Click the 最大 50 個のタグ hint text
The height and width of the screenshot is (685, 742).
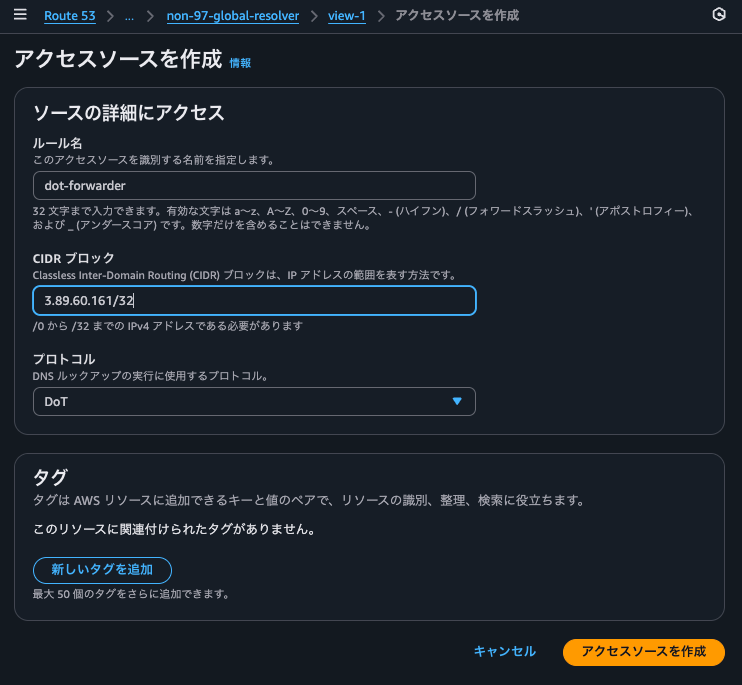pos(131,594)
